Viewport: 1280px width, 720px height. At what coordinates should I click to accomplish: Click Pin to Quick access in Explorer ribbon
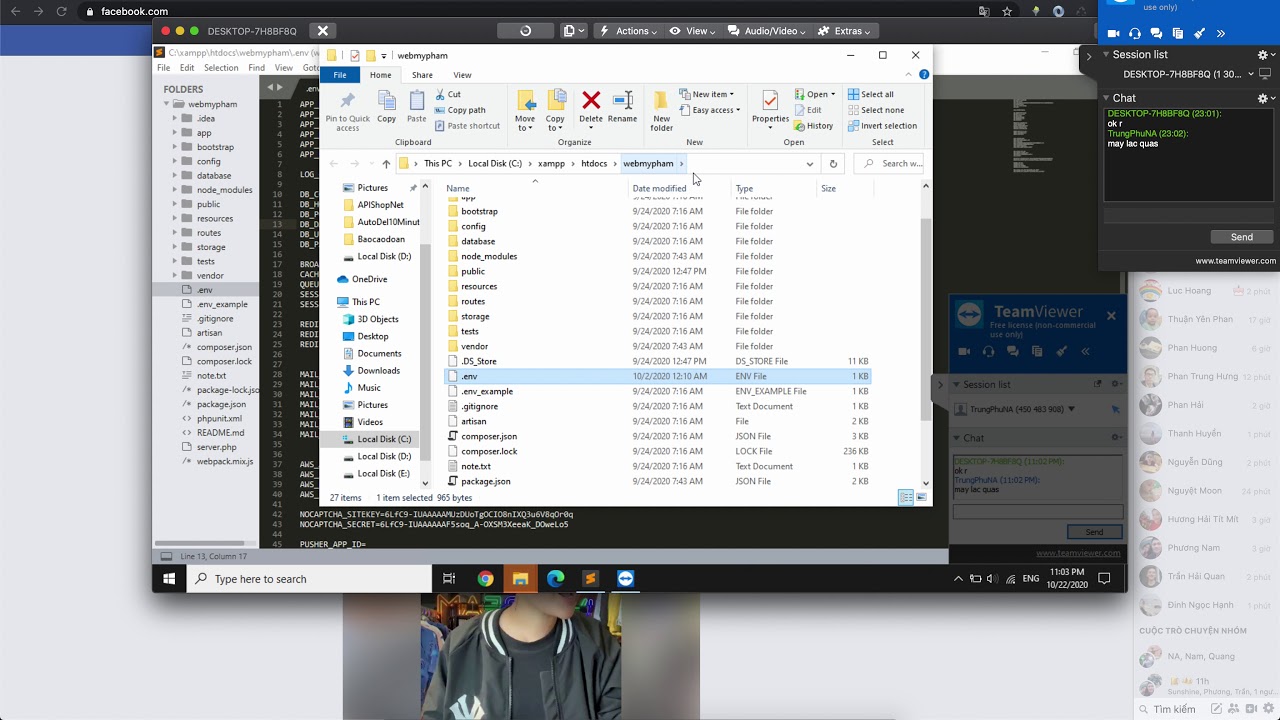347,110
